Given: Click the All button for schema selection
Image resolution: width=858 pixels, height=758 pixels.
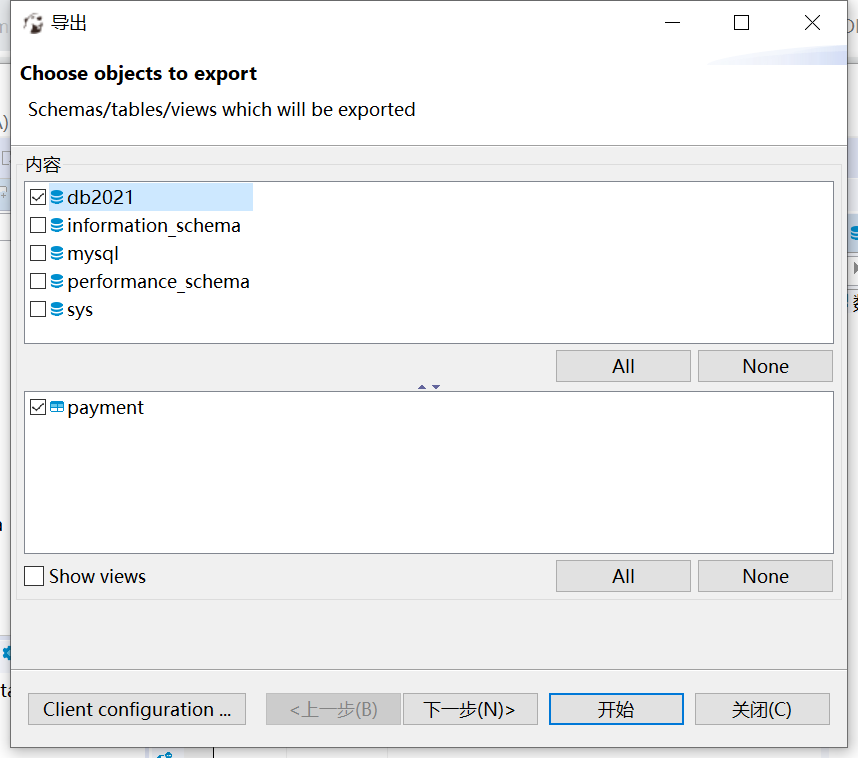Looking at the screenshot, I should pyautogui.click(x=623, y=365).
